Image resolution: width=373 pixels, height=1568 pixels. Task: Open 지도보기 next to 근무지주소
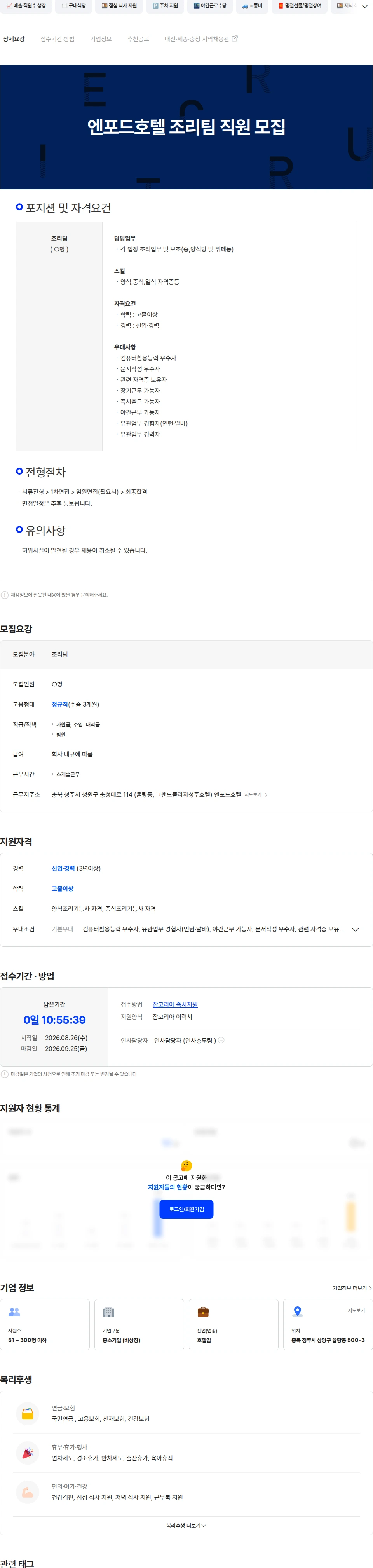(x=253, y=794)
